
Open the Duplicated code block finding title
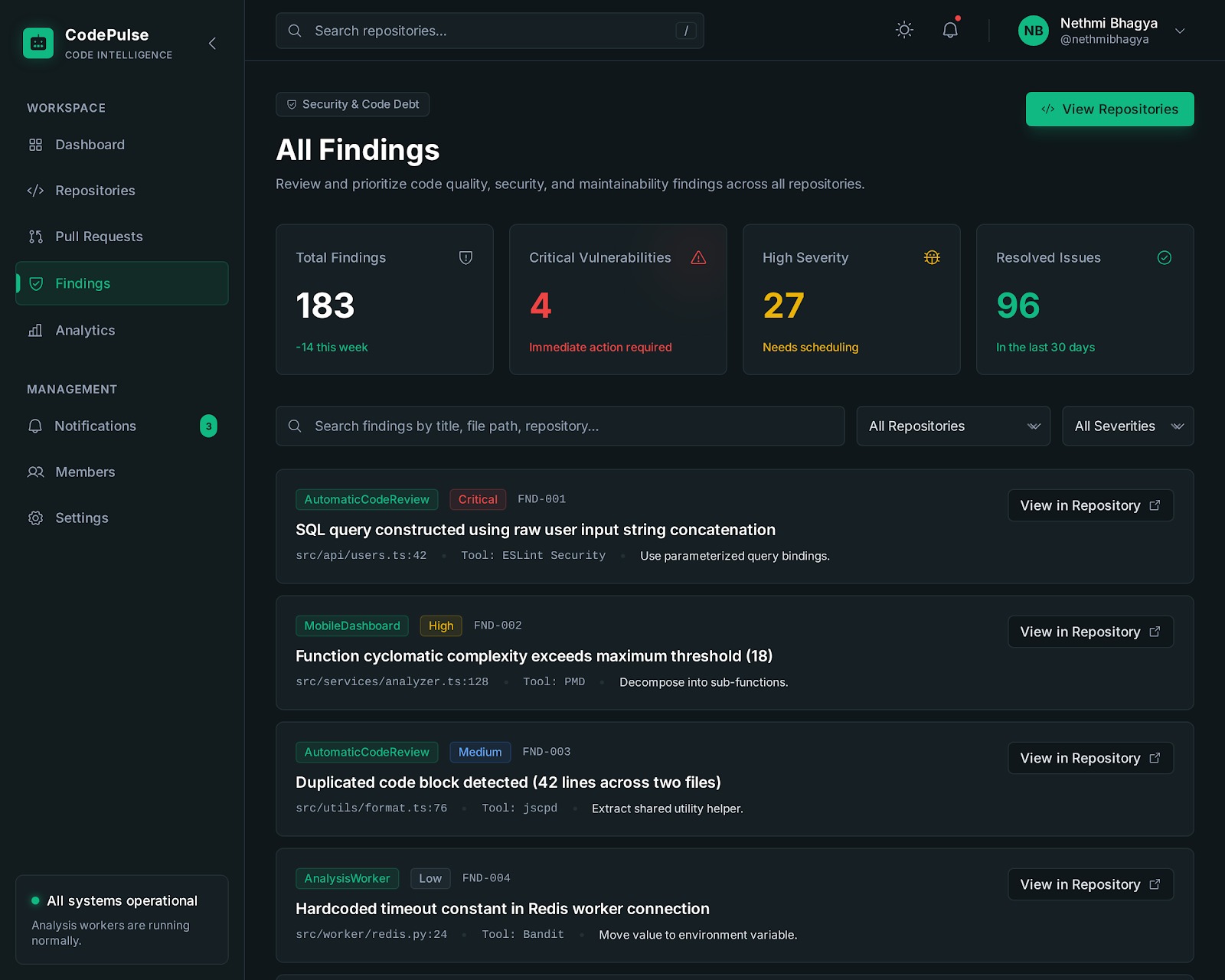(508, 782)
